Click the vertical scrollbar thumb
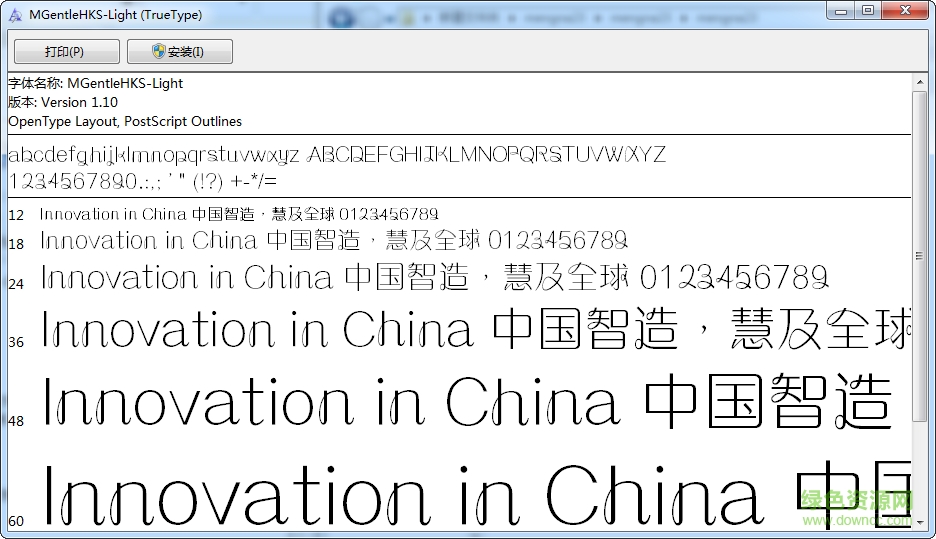This screenshot has width=936, height=539. pos(919,255)
